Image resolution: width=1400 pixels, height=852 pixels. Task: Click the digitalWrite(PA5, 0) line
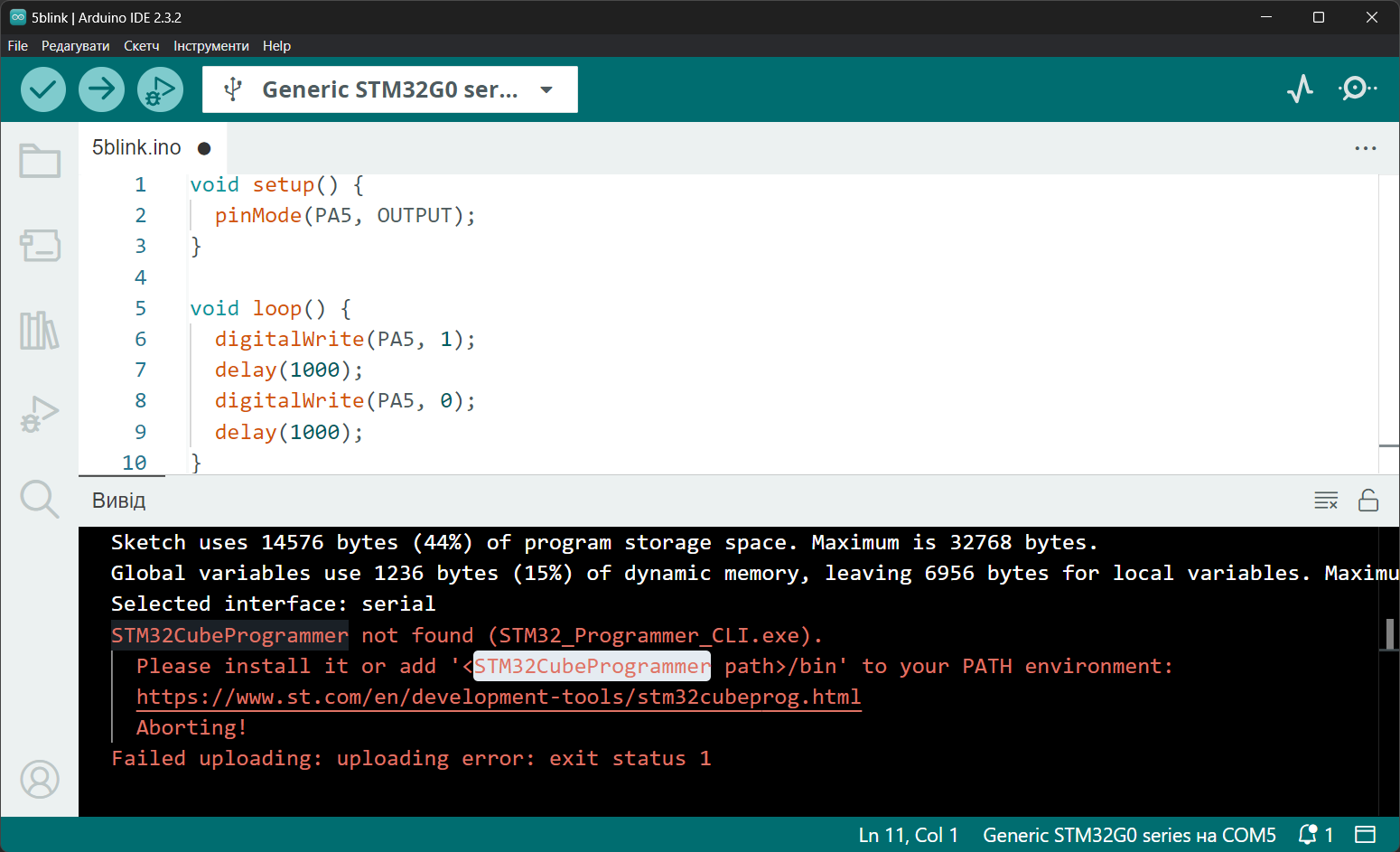345,401
